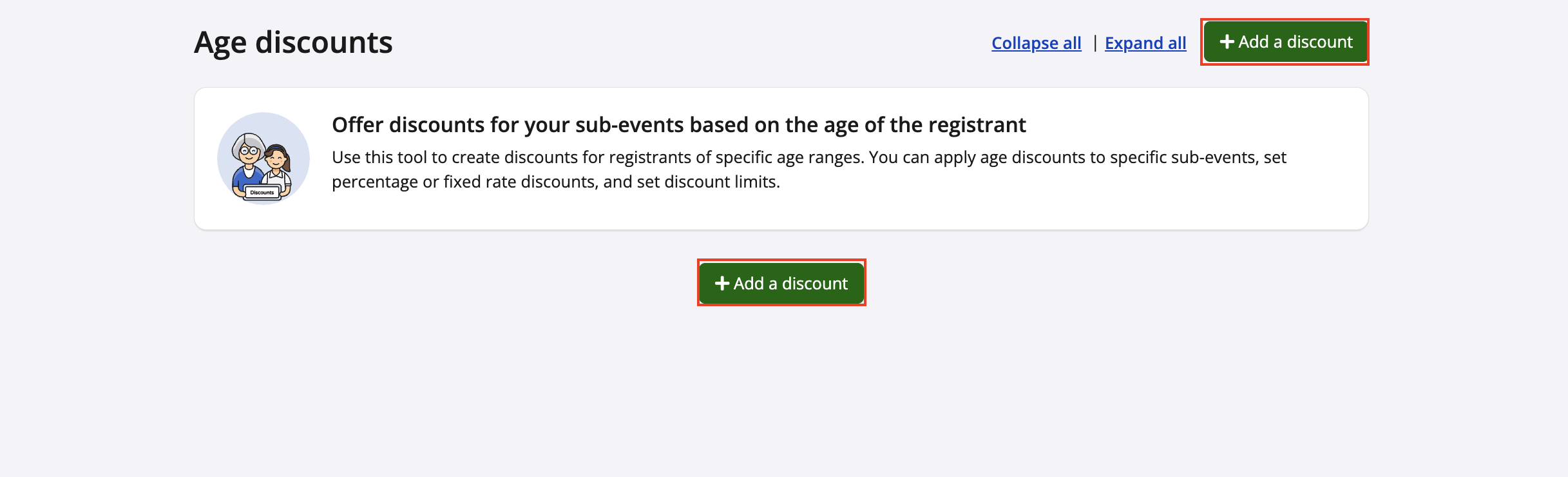
Task: Click the small Discounts sign in the illustration
Action: tap(262, 192)
